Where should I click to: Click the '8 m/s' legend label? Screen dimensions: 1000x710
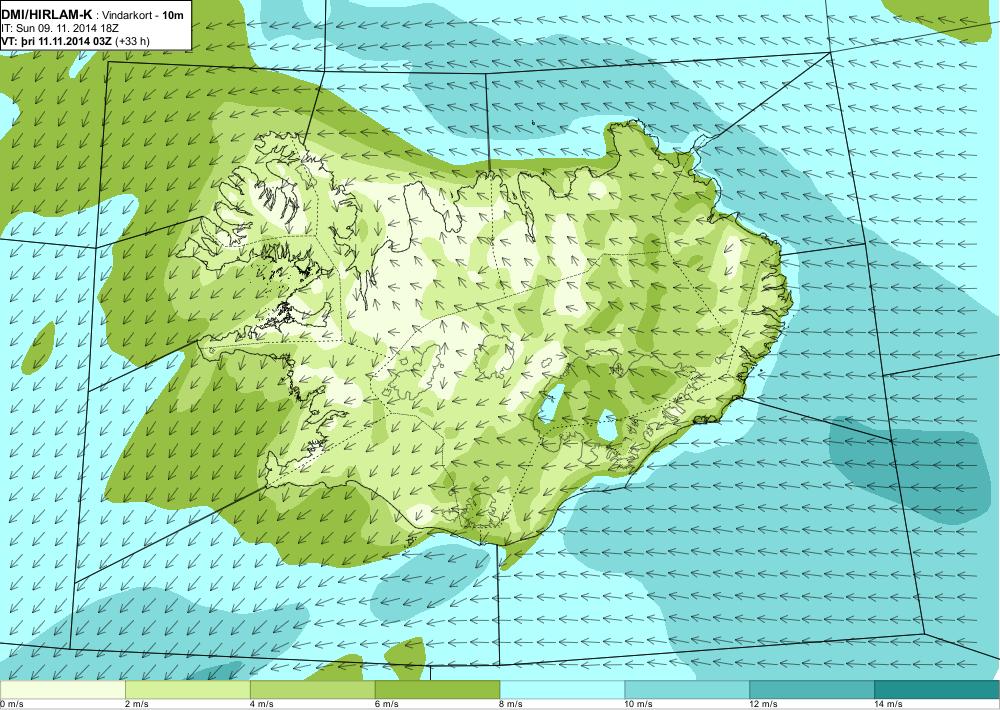click(512, 704)
